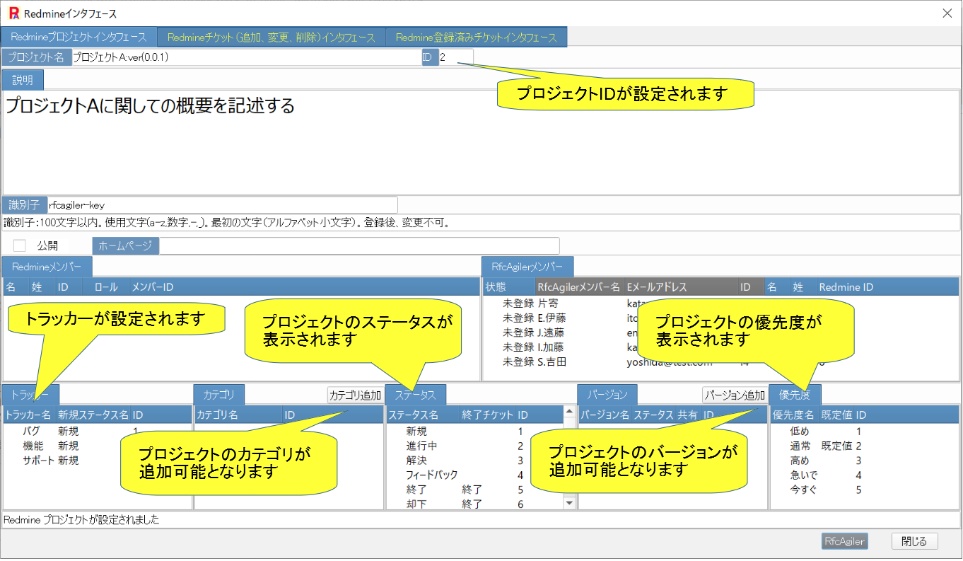Select the 進行中 status row
This screenshot has height=561, width=963.
[474, 446]
